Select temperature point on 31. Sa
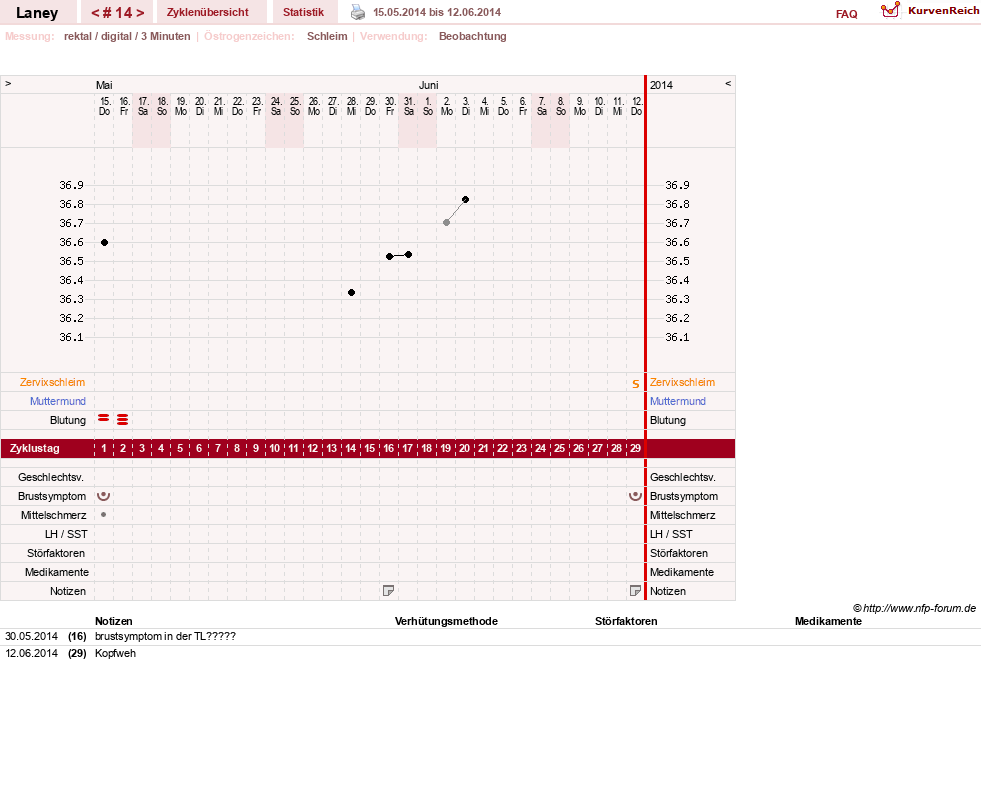Viewport: 981px width, 800px height. click(x=409, y=255)
